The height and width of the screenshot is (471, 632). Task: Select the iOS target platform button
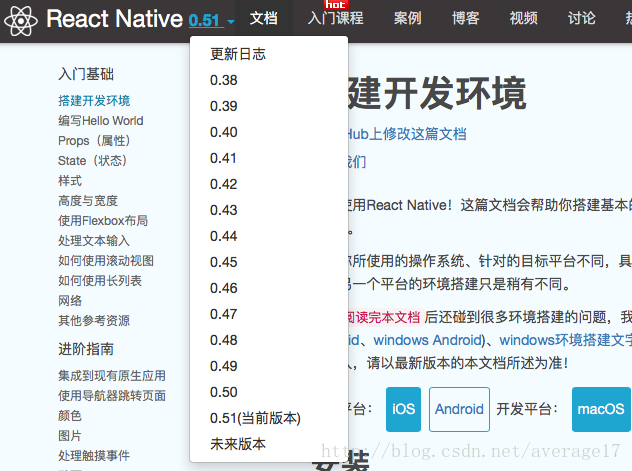point(403,409)
